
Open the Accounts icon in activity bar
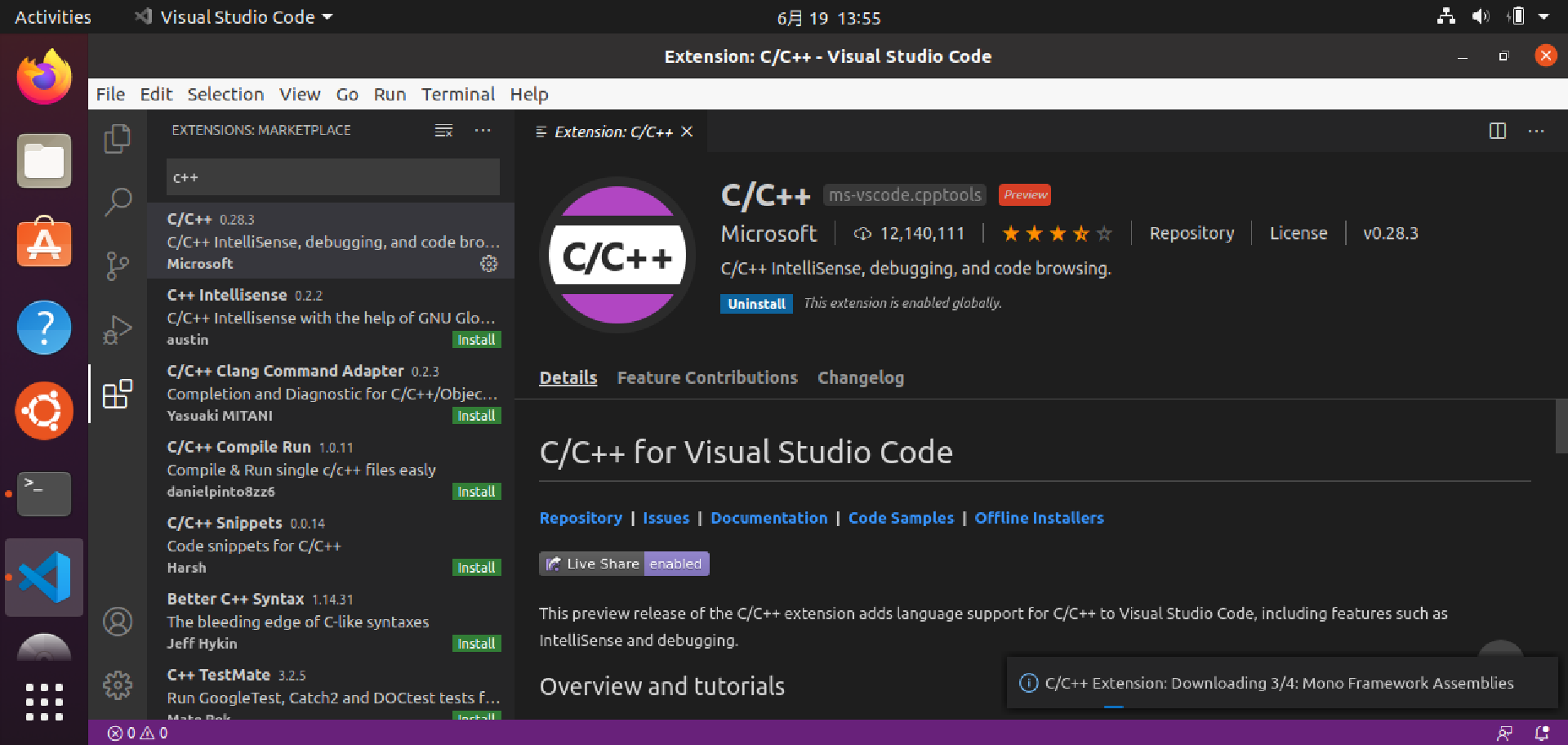[x=118, y=622]
